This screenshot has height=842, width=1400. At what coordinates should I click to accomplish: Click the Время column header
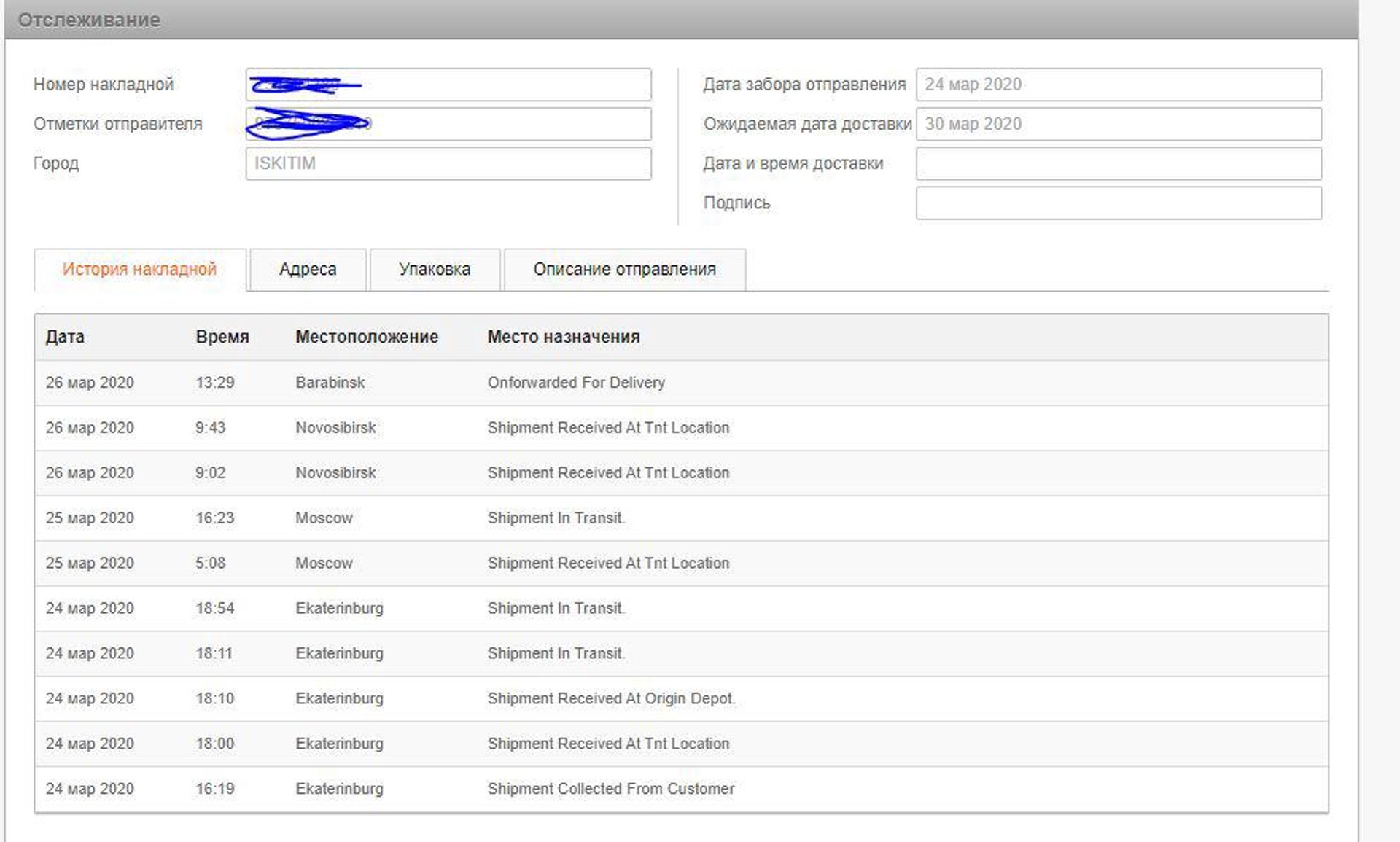[222, 337]
